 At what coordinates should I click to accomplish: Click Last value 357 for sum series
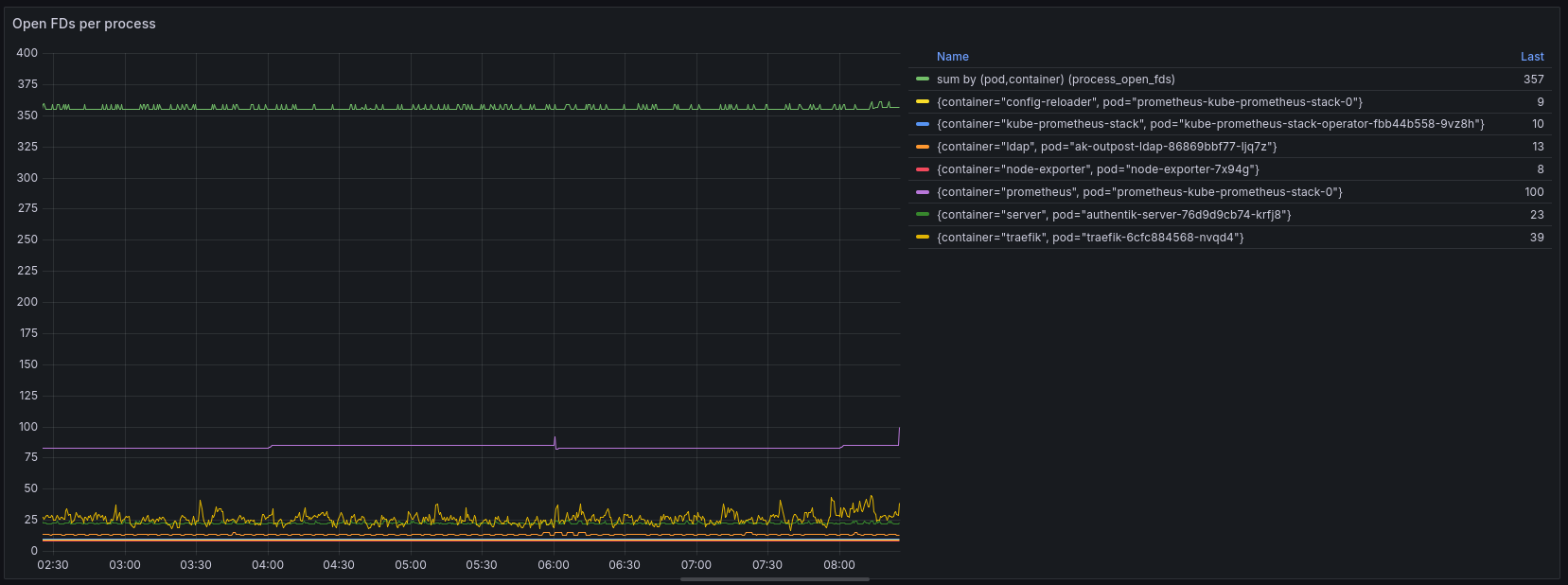pyautogui.click(x=1534, y=80)
